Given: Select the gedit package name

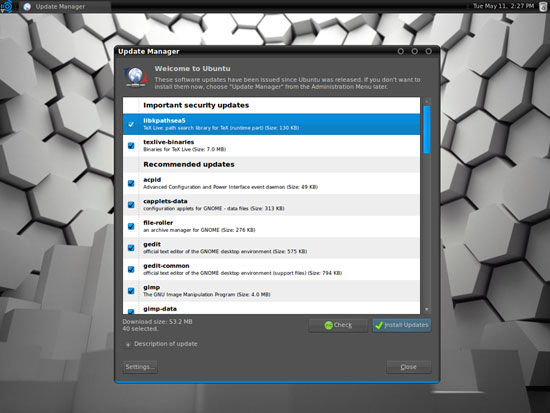Looking at the screenshot, I should coord(152,244).
